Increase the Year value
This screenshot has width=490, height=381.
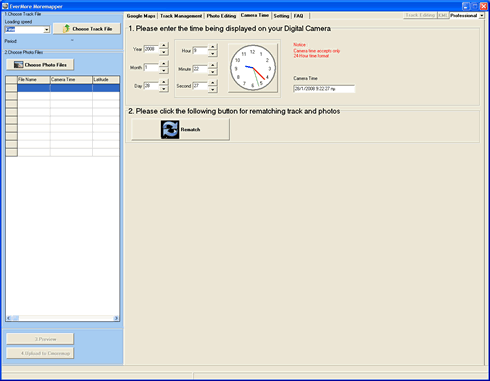tap(164, 45)
